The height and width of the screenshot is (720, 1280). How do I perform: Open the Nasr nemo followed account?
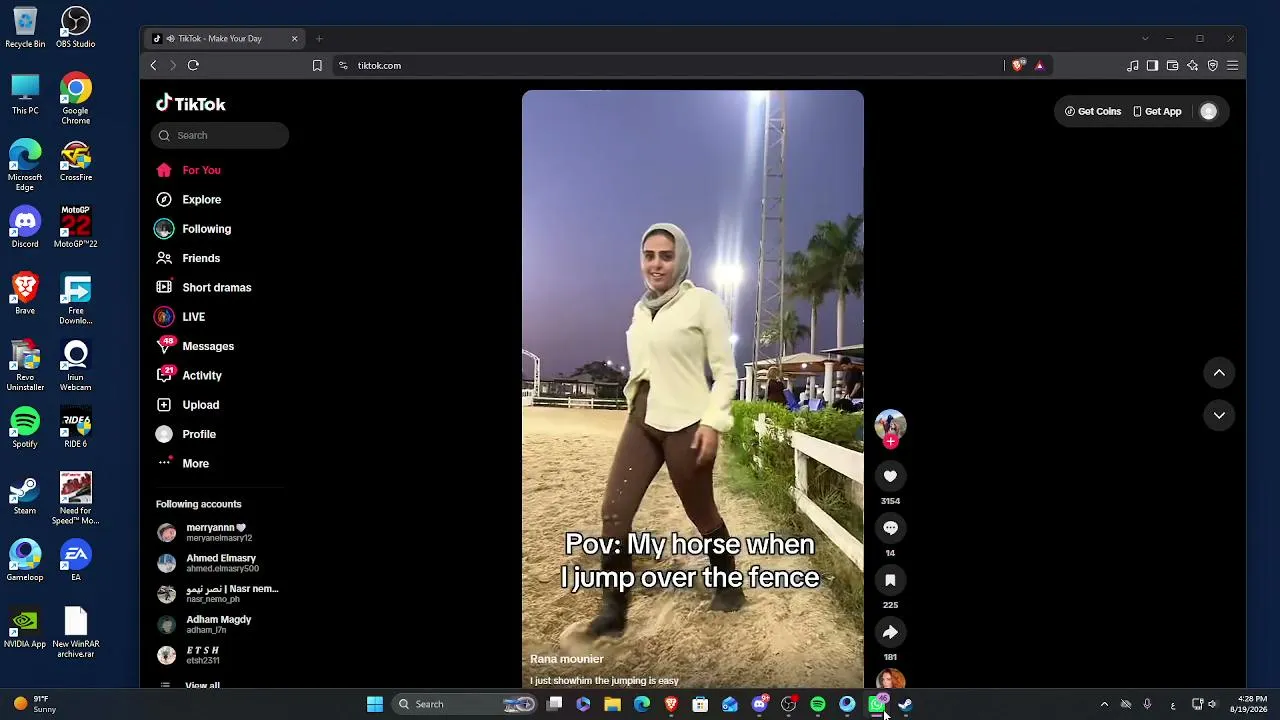(220, 594)
